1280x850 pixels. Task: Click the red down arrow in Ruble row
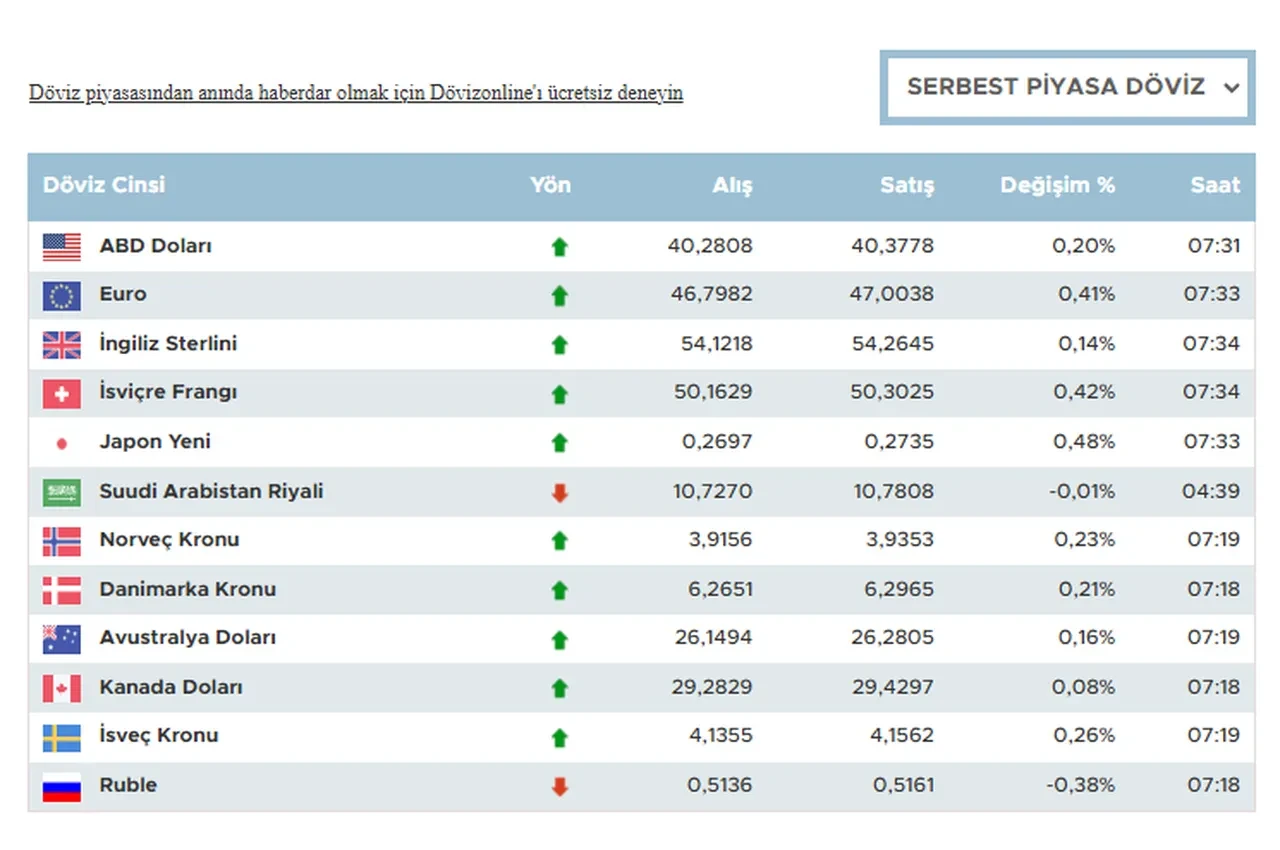click(559, 786)
